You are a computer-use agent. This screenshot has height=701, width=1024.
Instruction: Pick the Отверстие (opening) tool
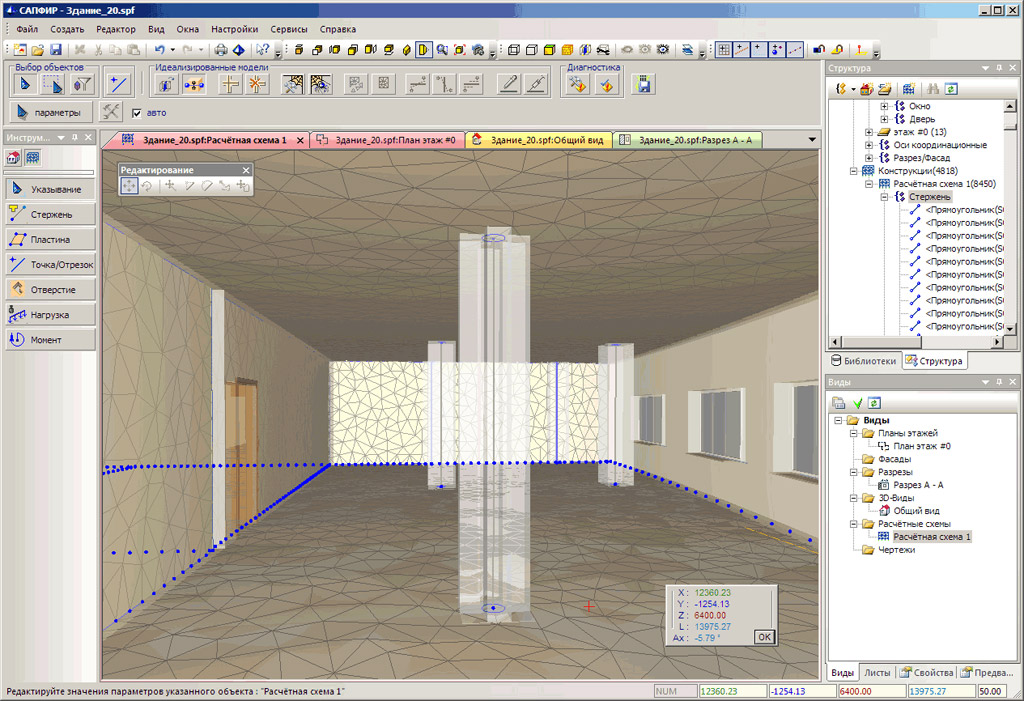[50, 290]
